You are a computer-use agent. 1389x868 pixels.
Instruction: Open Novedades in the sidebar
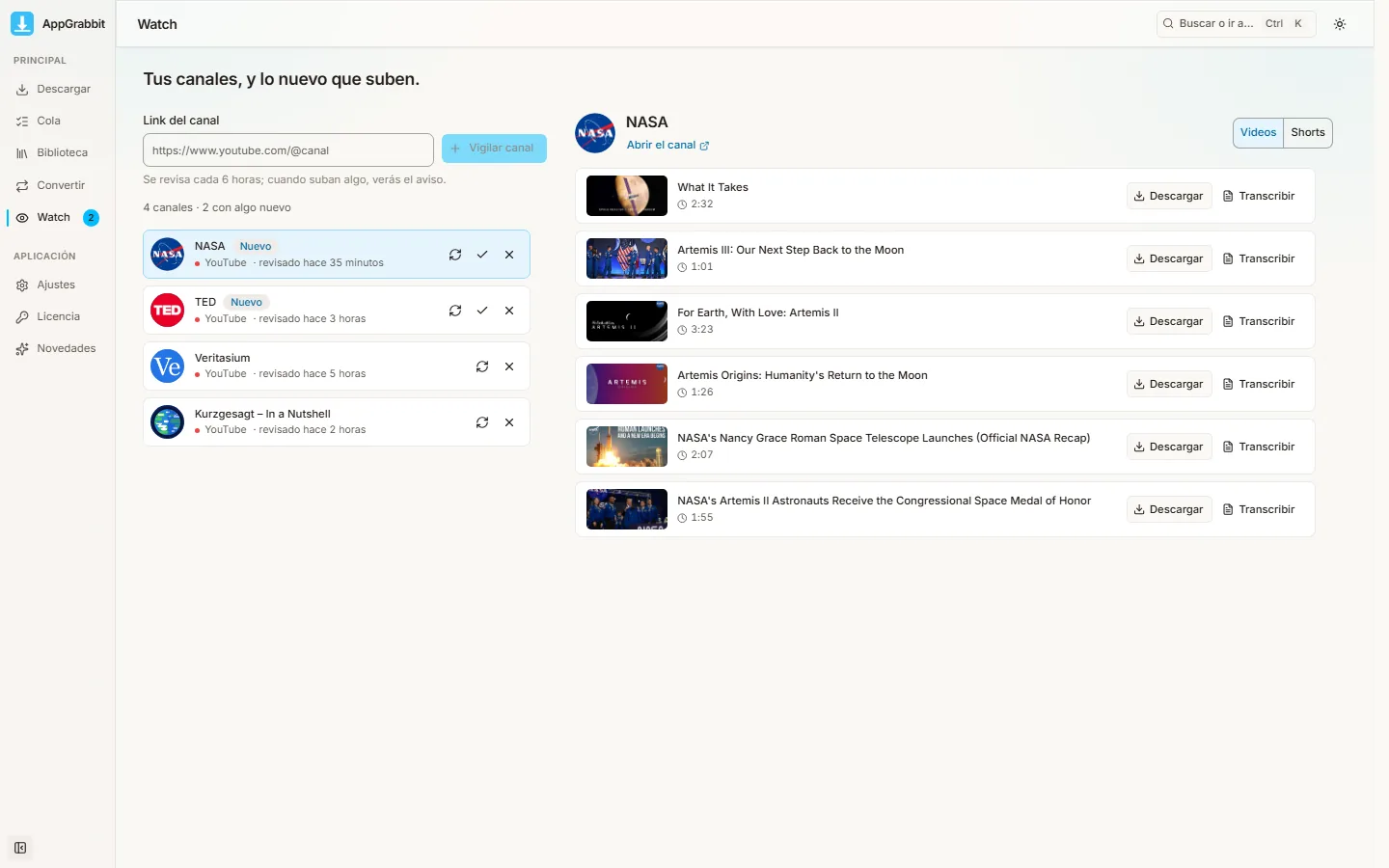point(58,348)
